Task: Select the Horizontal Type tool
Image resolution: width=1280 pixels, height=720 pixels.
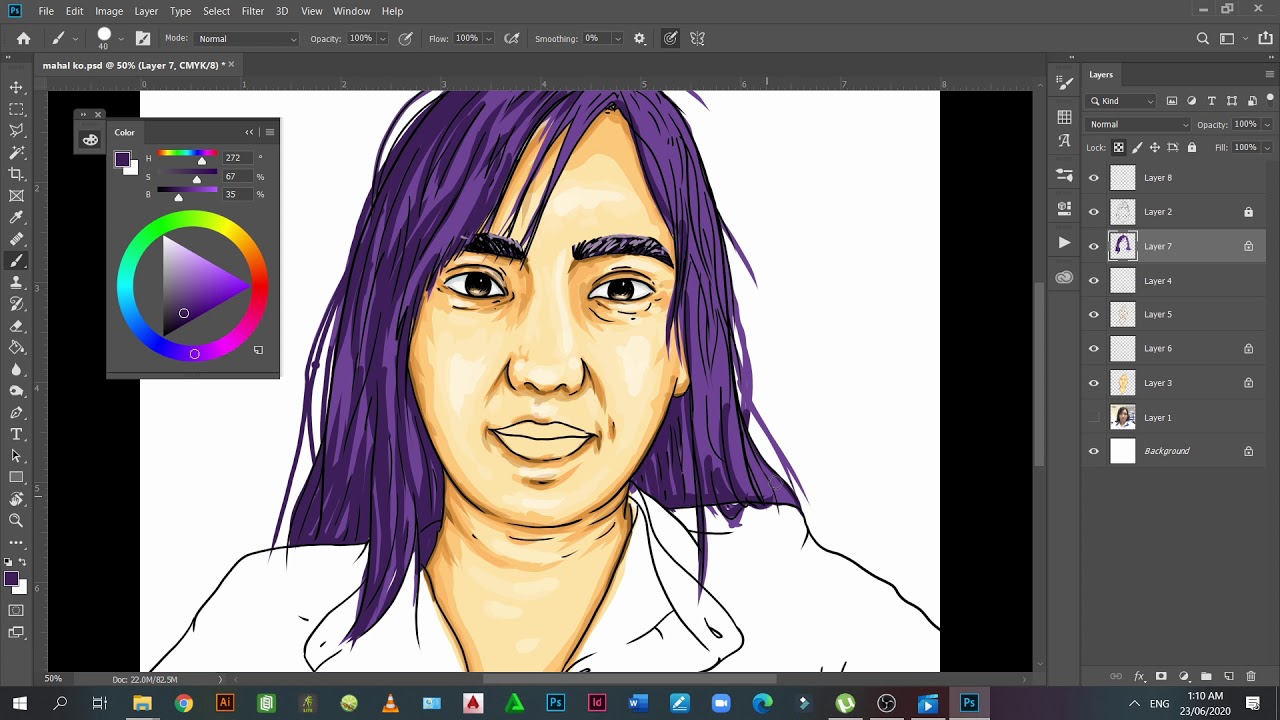Action: (16, 434)
